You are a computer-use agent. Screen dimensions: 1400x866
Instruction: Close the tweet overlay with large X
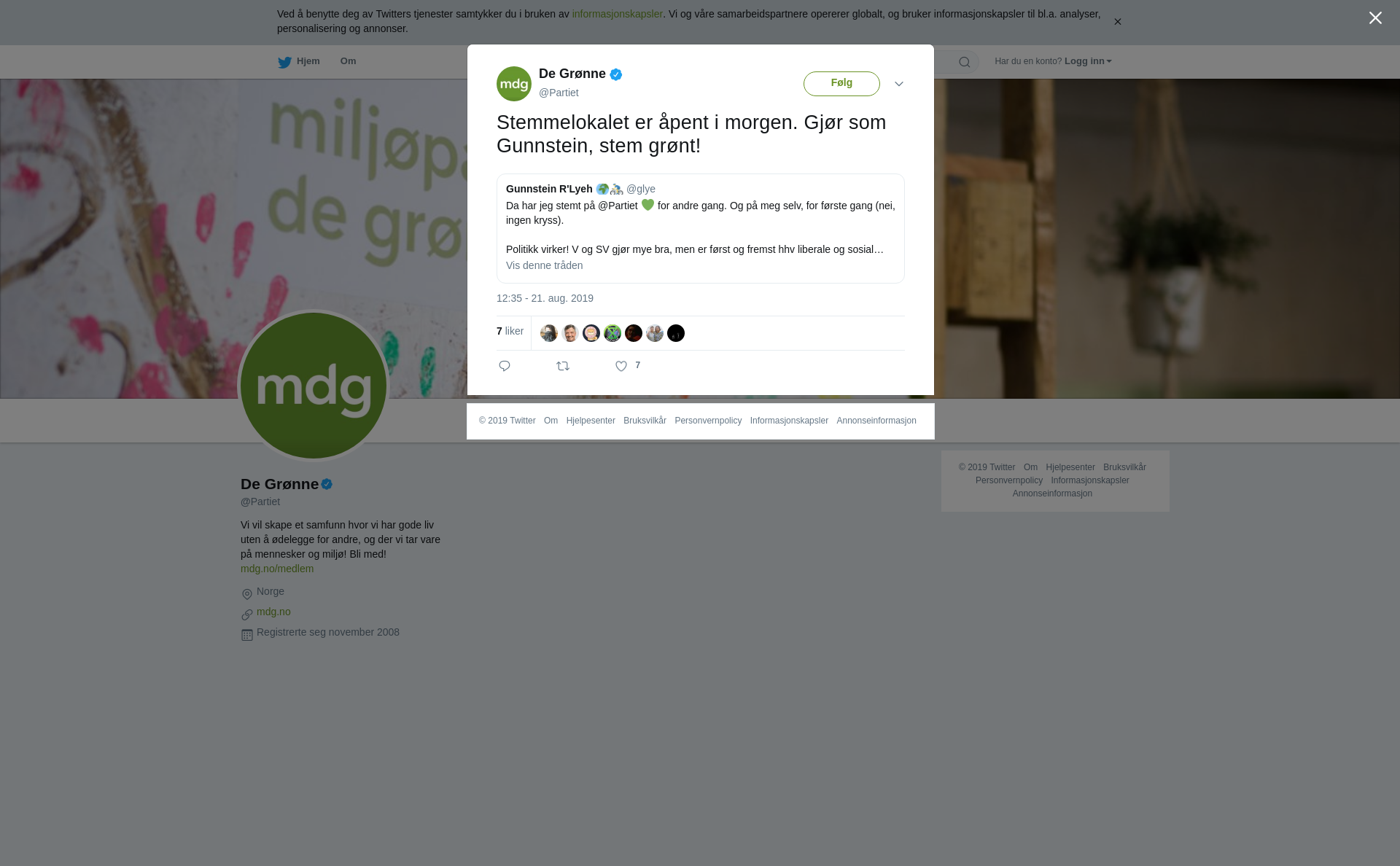[x=1375, y=18]
